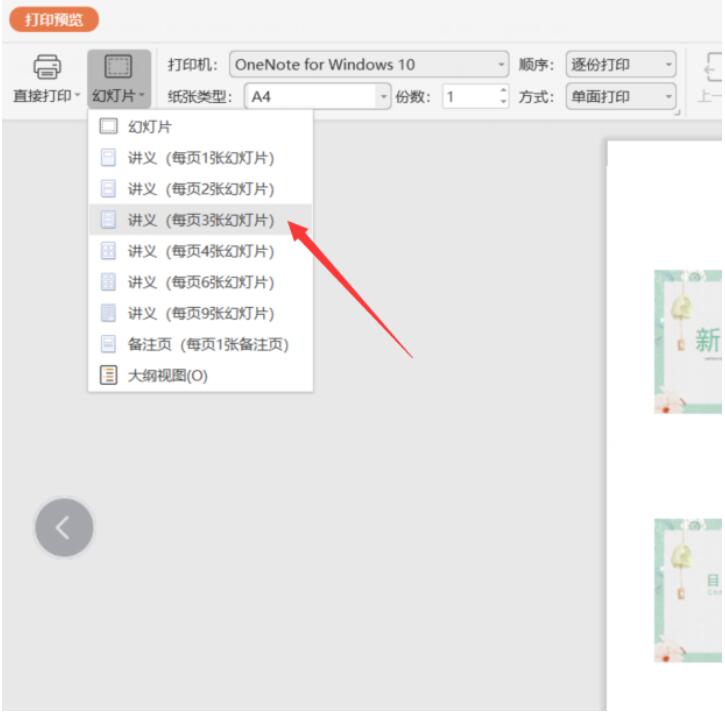Click the notes page layout icon
Screen dimensions: 725x712
108,344
